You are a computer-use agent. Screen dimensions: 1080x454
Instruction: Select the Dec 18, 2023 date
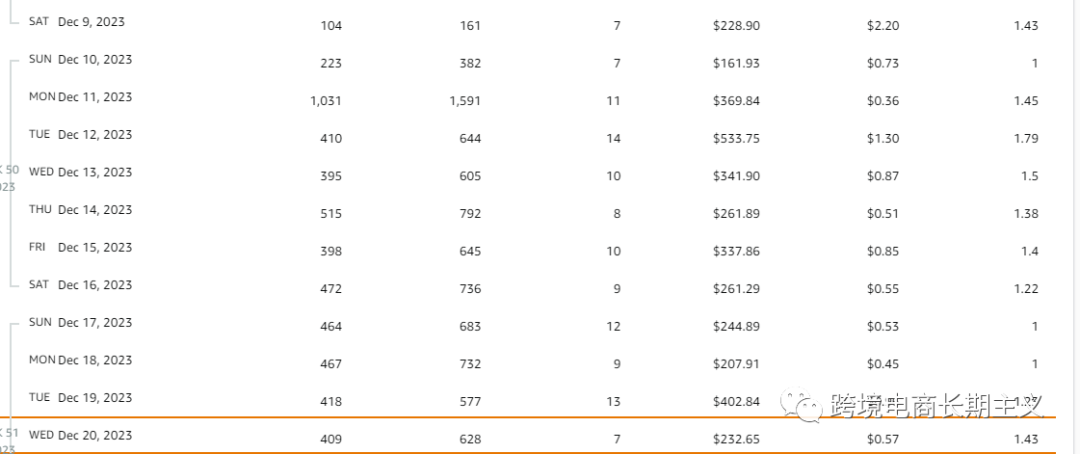[95, 360]
